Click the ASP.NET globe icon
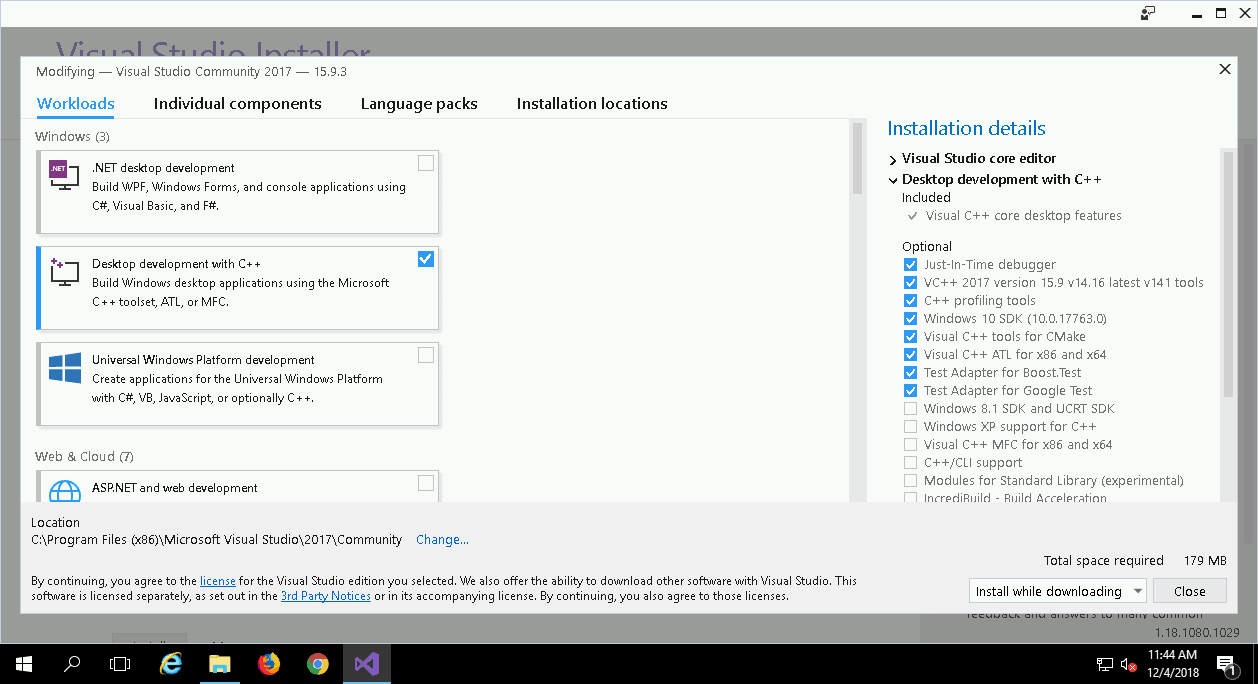 click(x=64, y=491)
